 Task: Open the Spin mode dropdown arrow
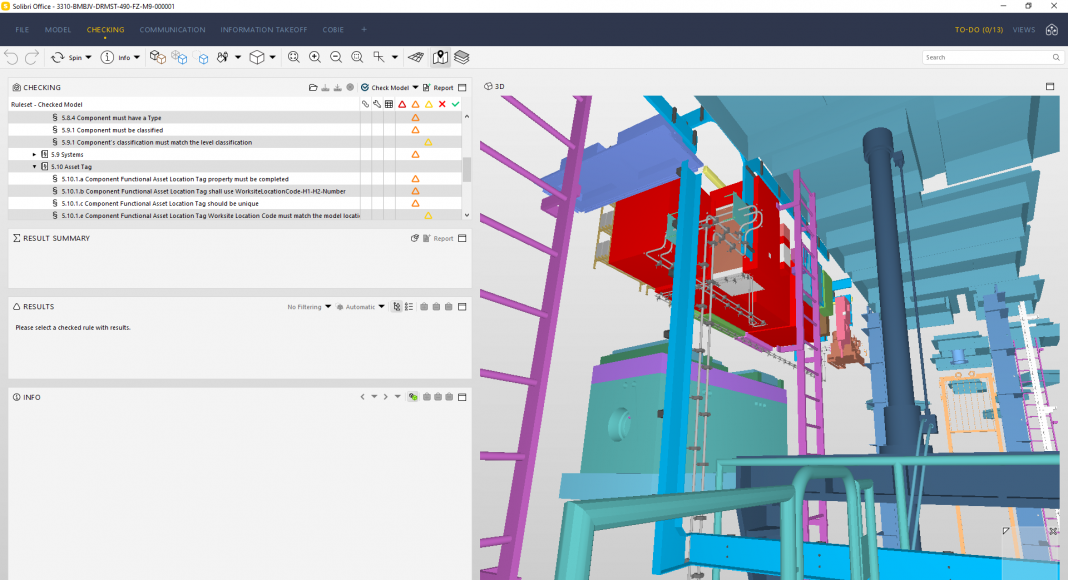pos(88,58)
